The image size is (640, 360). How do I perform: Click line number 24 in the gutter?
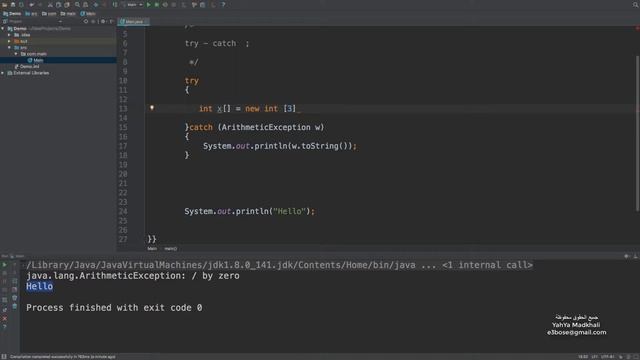123,211
